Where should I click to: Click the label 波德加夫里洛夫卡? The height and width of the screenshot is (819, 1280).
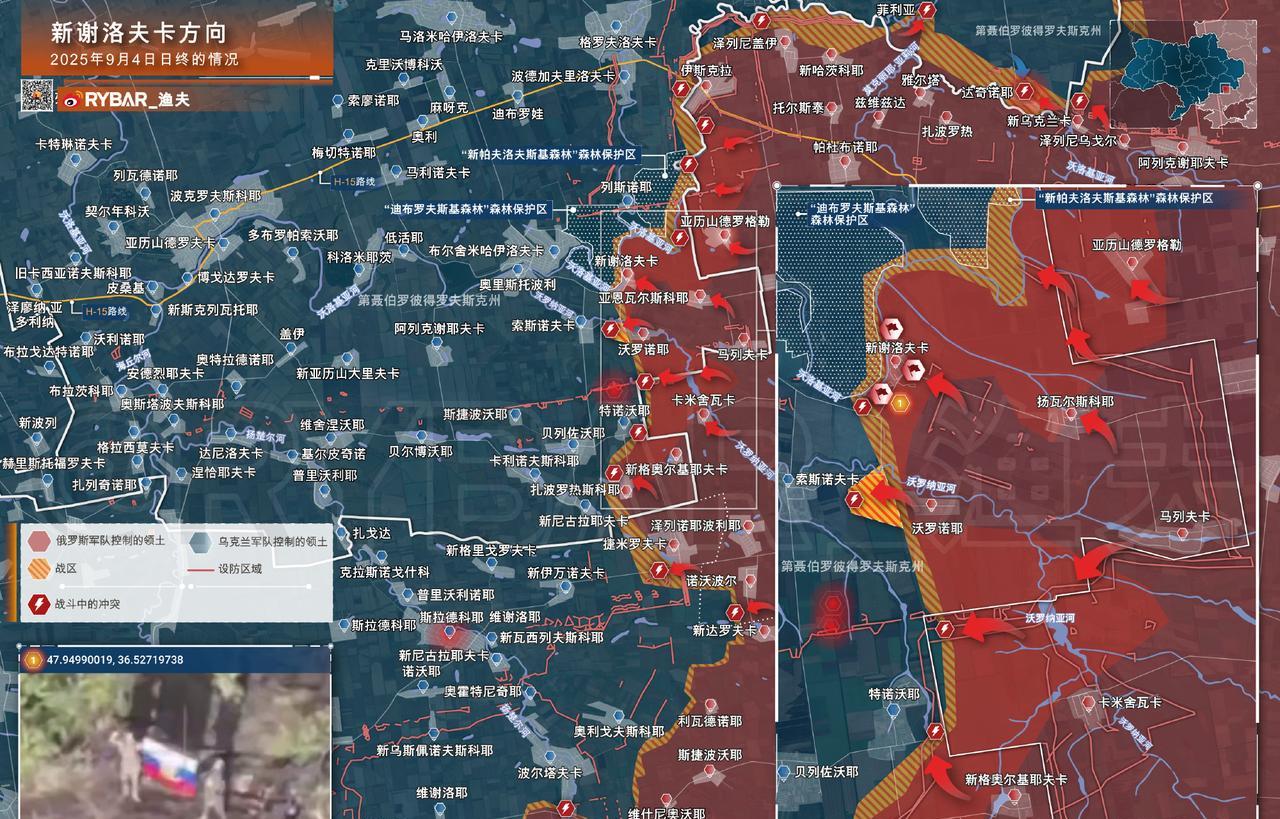point(563,75)
